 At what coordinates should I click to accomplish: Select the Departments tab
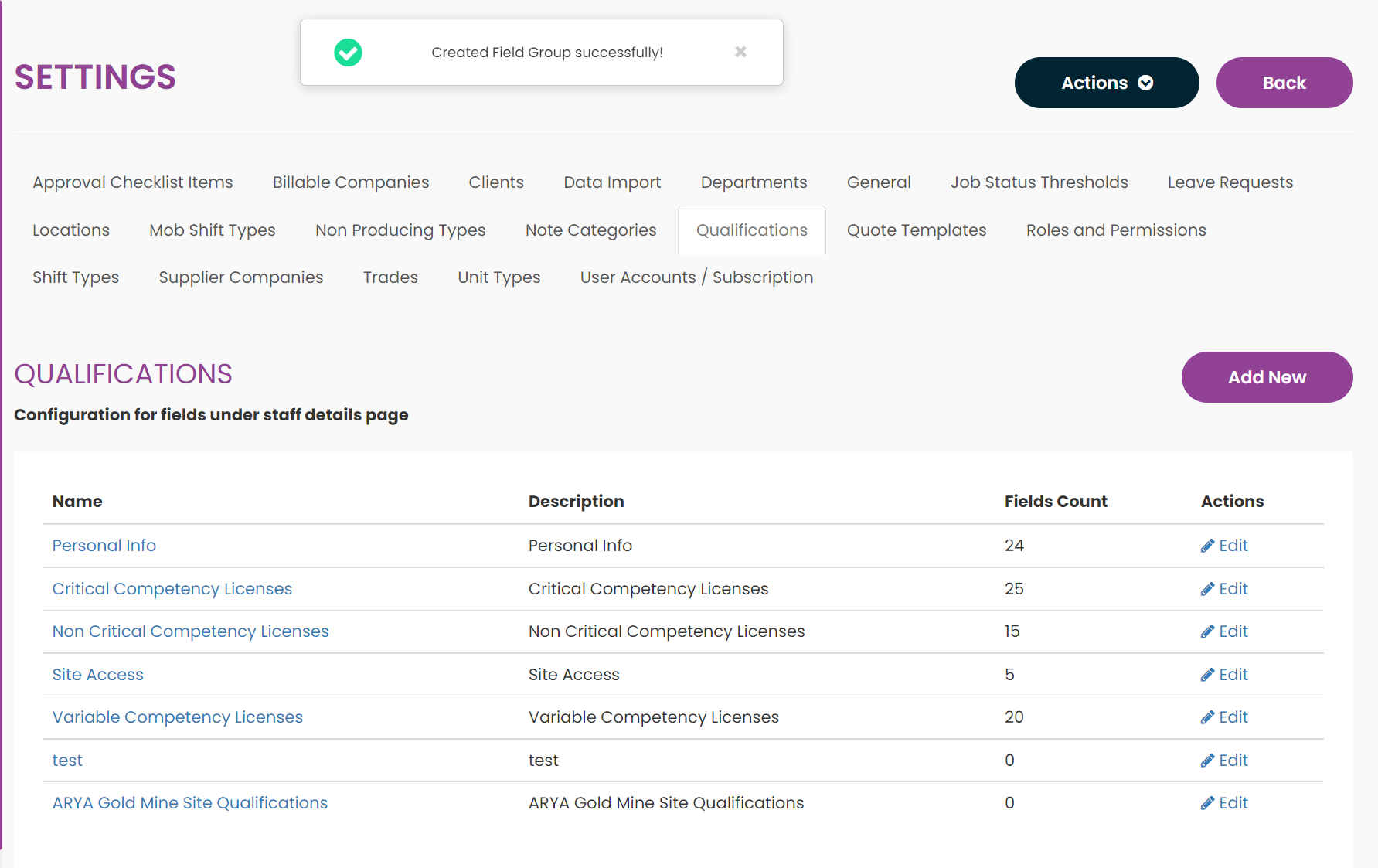coord(754,182)
